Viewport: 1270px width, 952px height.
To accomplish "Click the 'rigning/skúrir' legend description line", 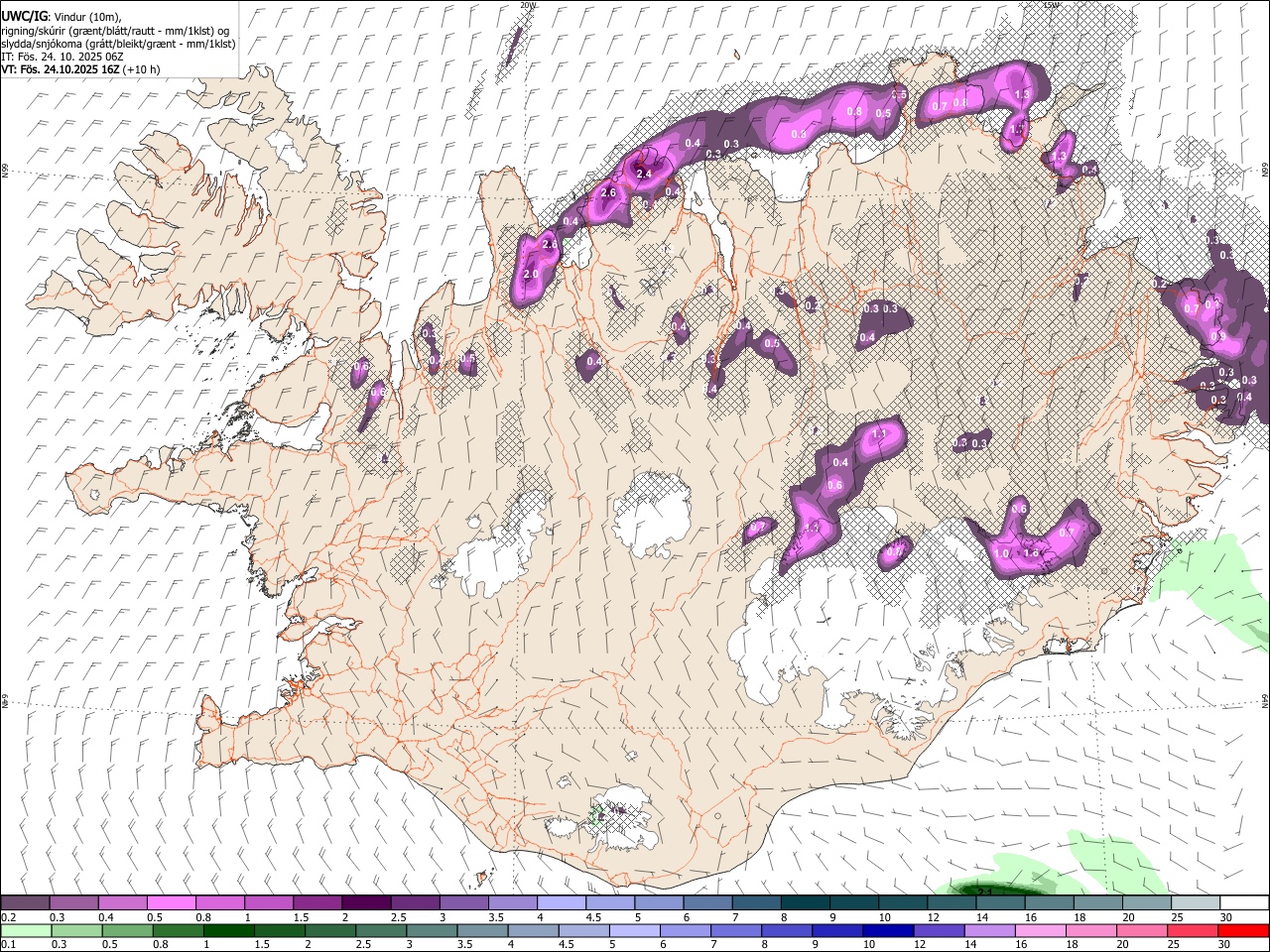I will (115, 31).
